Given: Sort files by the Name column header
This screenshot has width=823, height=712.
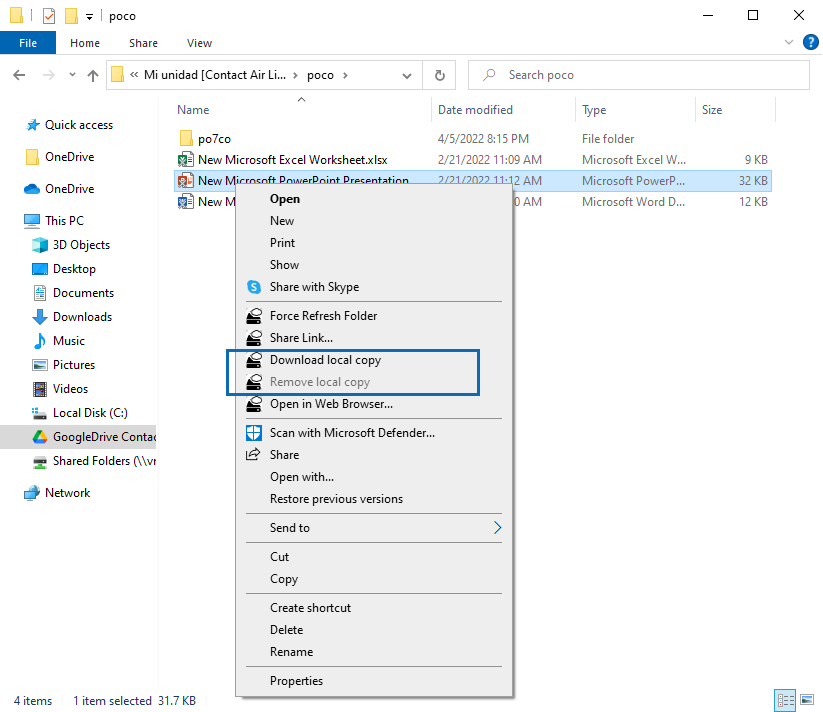Looking at the screenshot, I should (194, 110).
